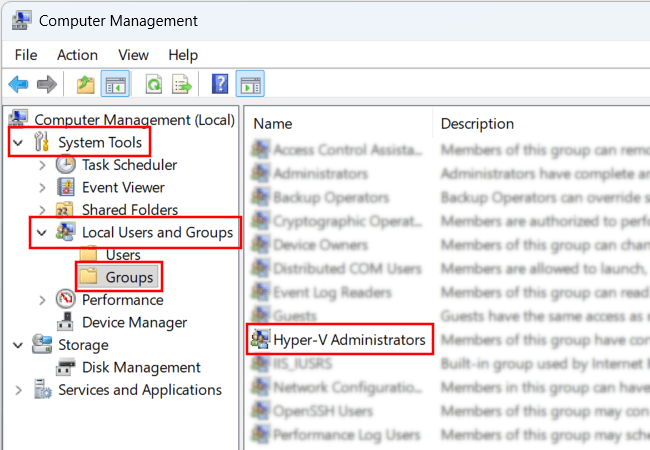
Task: Select the Administrators group name
Action: click(x=320, y=173)
